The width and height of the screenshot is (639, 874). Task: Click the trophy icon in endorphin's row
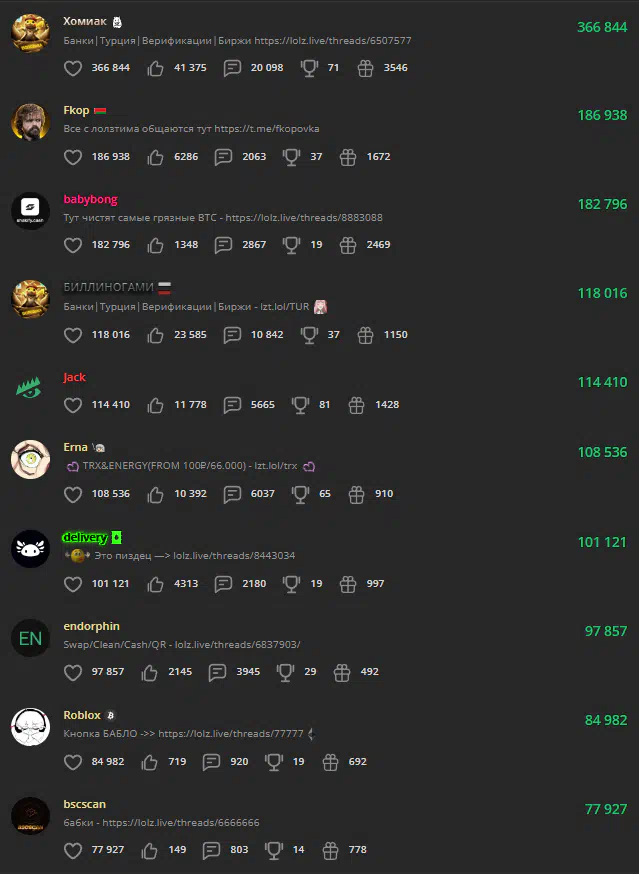coord(285,672)
